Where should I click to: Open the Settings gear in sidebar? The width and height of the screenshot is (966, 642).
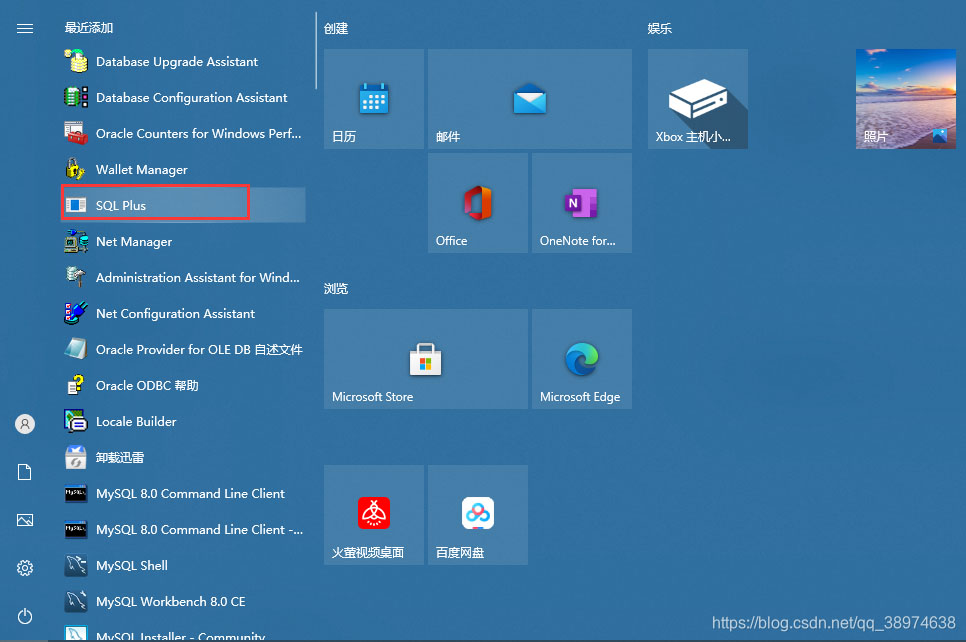[x=25, y=568]
